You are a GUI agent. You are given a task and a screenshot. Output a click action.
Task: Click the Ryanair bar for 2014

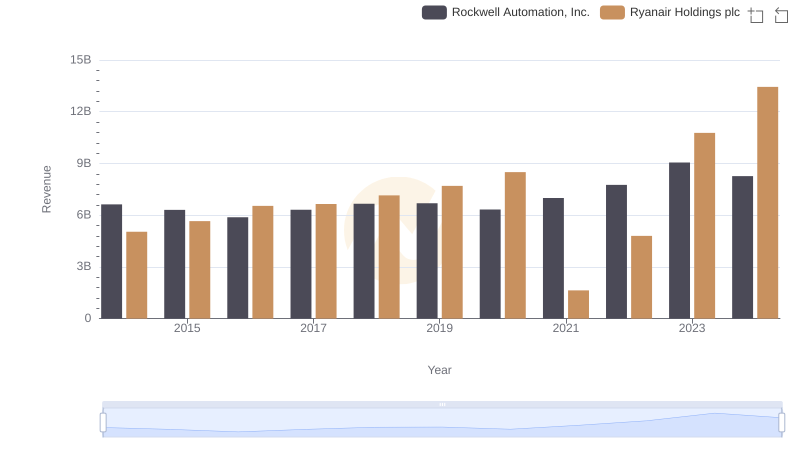(x=137, y=275)
